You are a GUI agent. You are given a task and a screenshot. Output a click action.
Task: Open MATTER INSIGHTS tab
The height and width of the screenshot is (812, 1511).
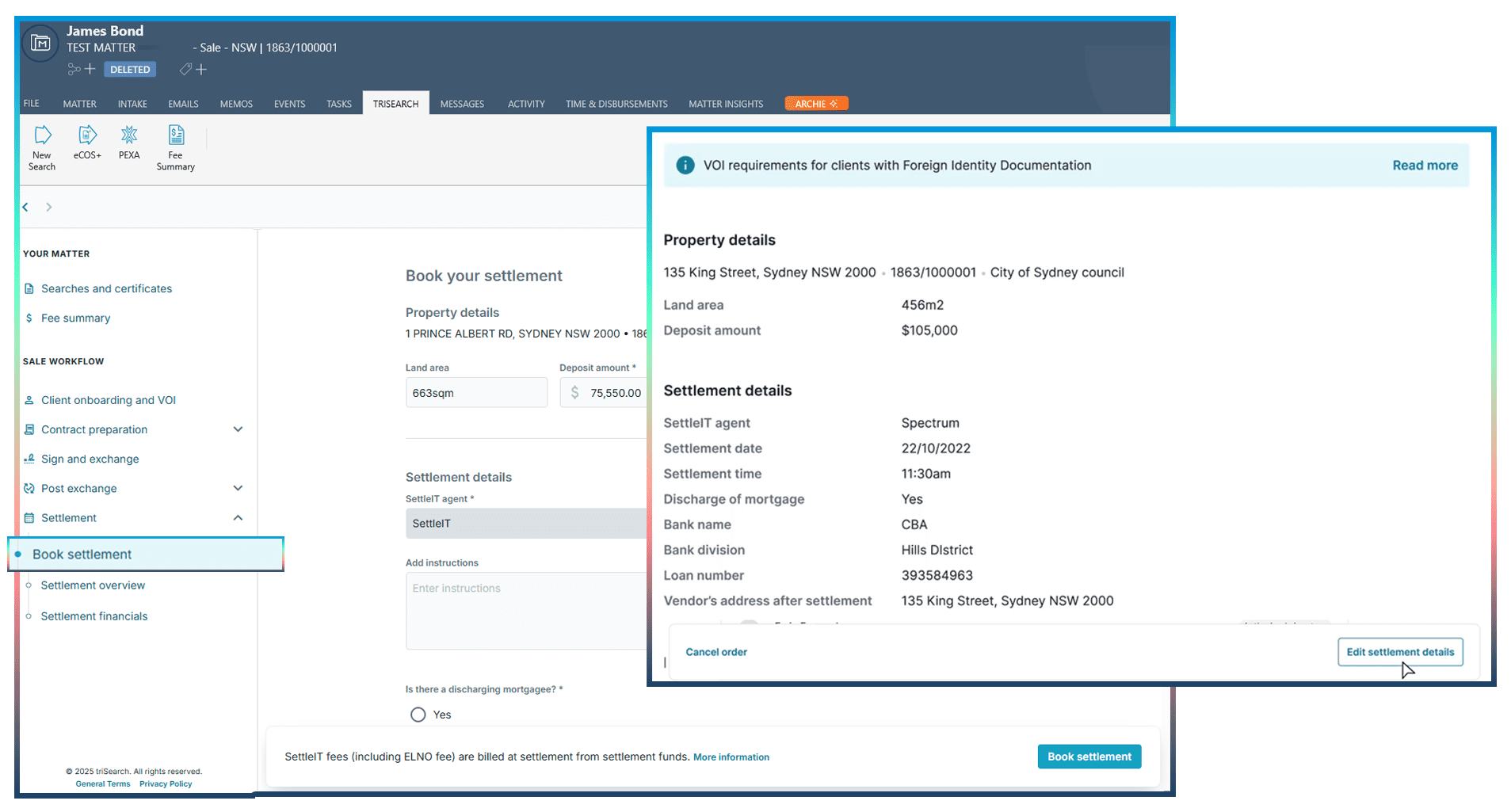click(x=726, y=104)
